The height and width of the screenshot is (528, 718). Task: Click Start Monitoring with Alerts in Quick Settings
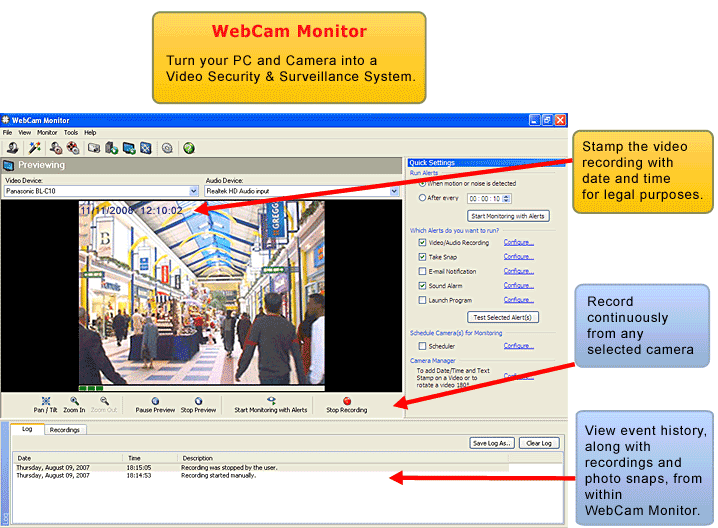(508, 216)
